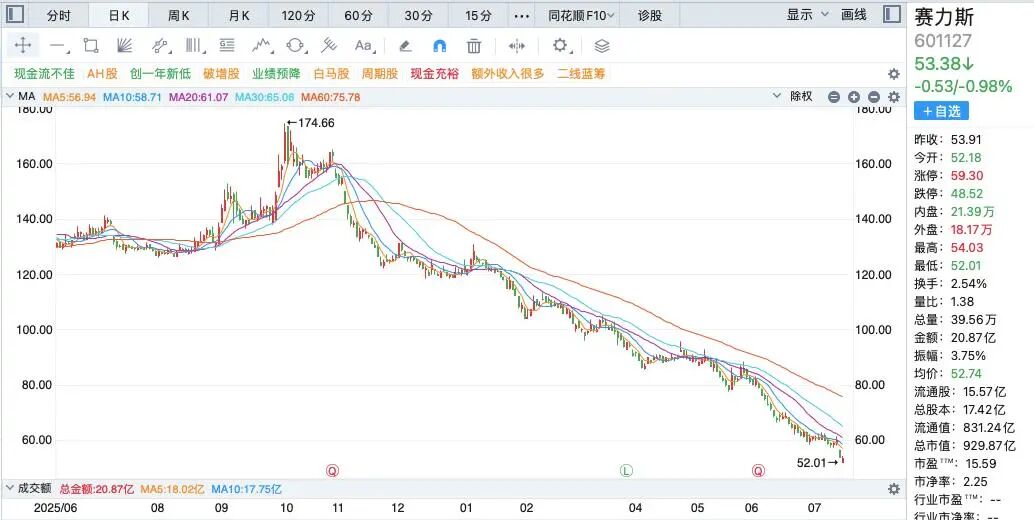Switch to the 日K tab
This screenshot has width=1034, height=520.
point(119,15)
